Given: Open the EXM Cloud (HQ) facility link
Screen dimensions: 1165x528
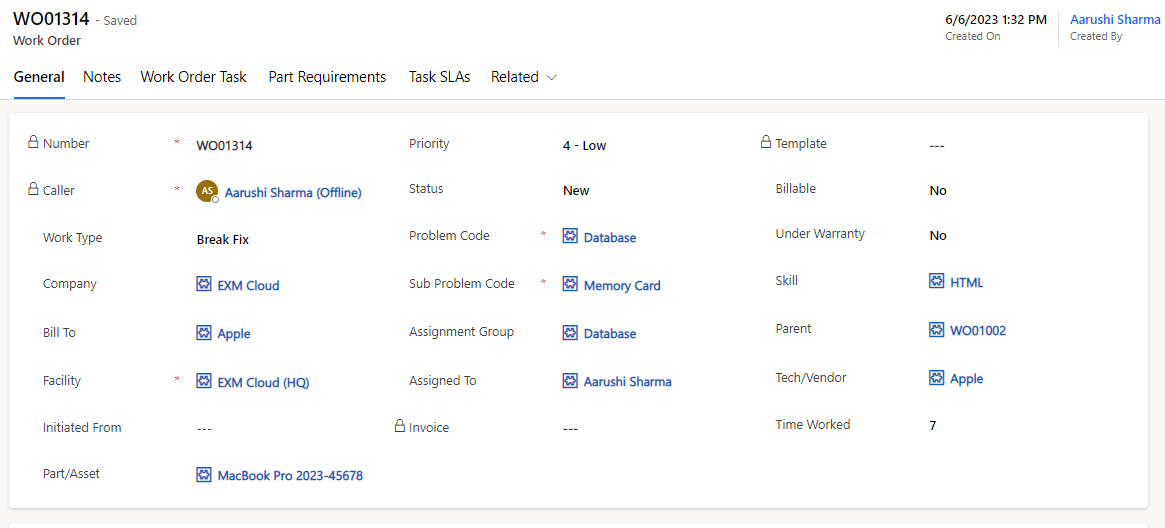Looking at the screenshot, I should point(264,382).
